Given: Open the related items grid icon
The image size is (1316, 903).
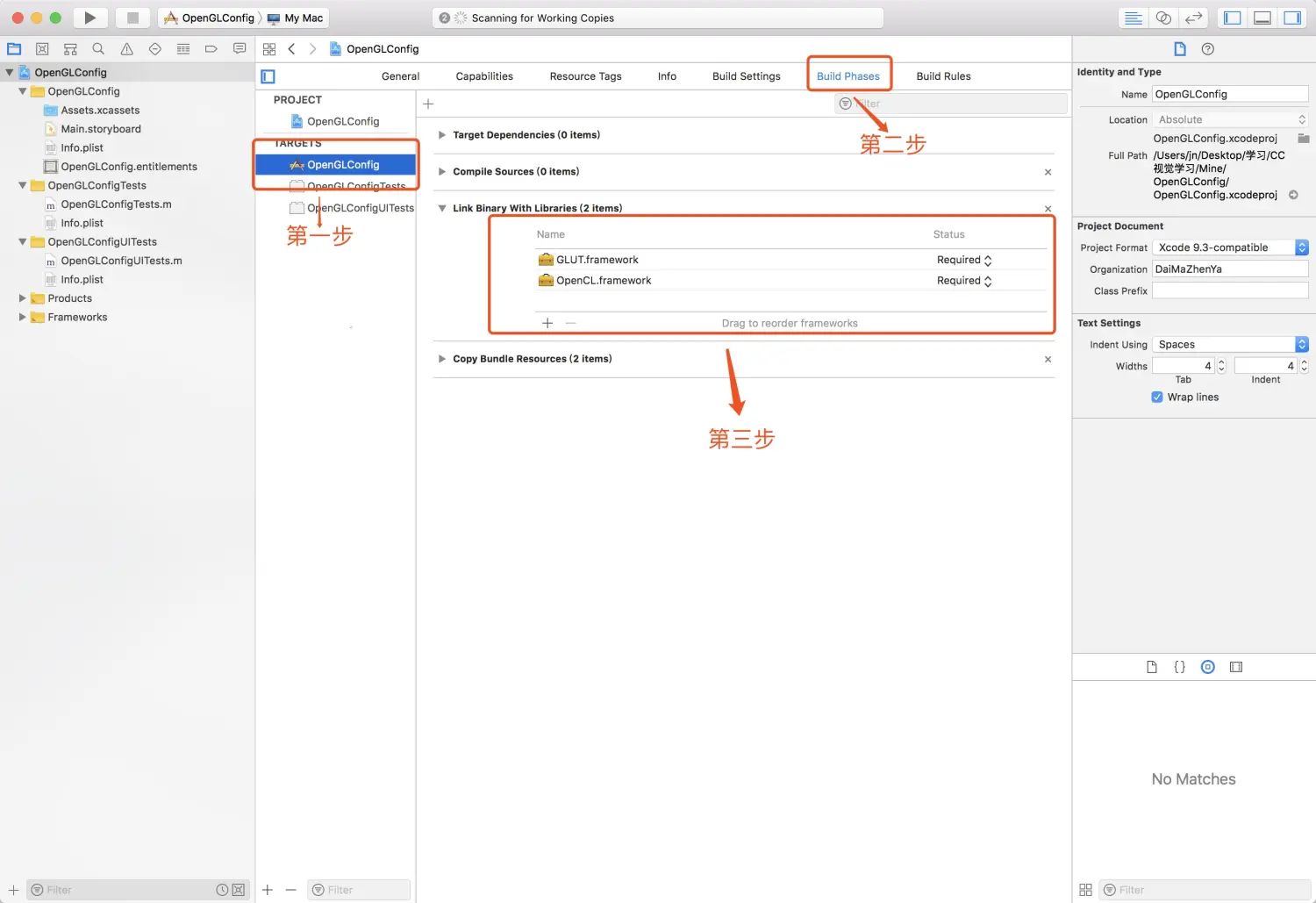Looking at the screenshot, I should point(269,49).
